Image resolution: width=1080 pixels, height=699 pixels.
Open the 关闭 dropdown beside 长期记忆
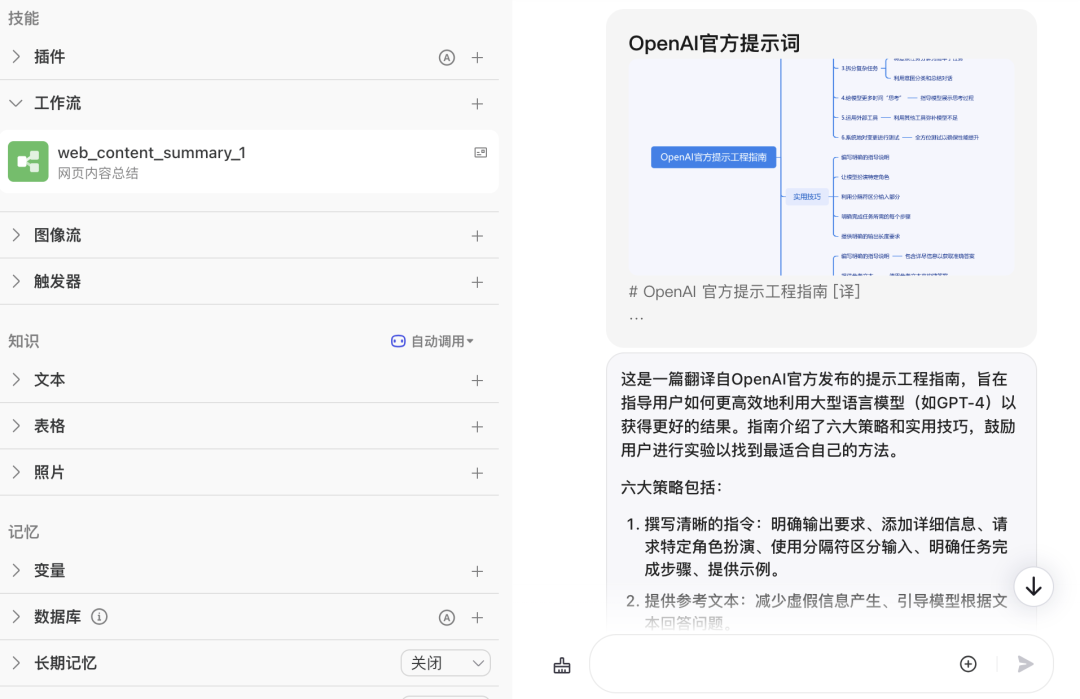(445, 663)
